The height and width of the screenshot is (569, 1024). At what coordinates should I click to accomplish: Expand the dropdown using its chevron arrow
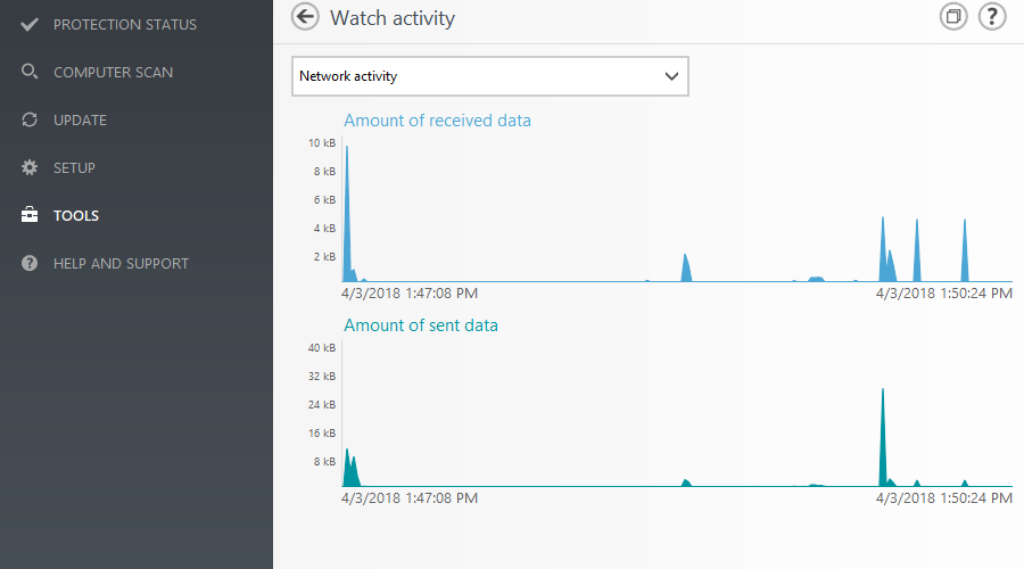[671, 76]
